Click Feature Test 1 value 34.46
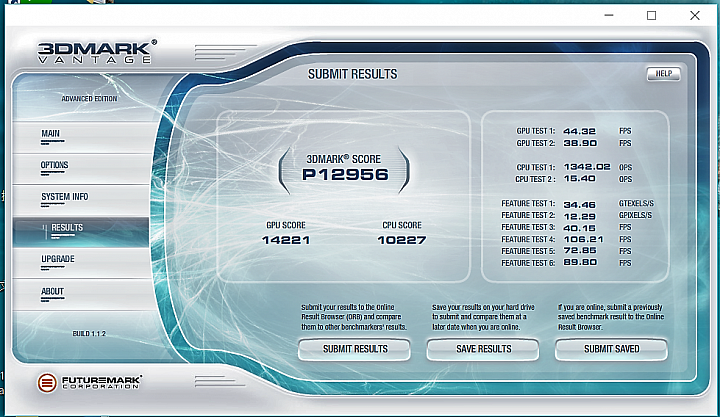720x417 pixels. [x=579, y=204]
